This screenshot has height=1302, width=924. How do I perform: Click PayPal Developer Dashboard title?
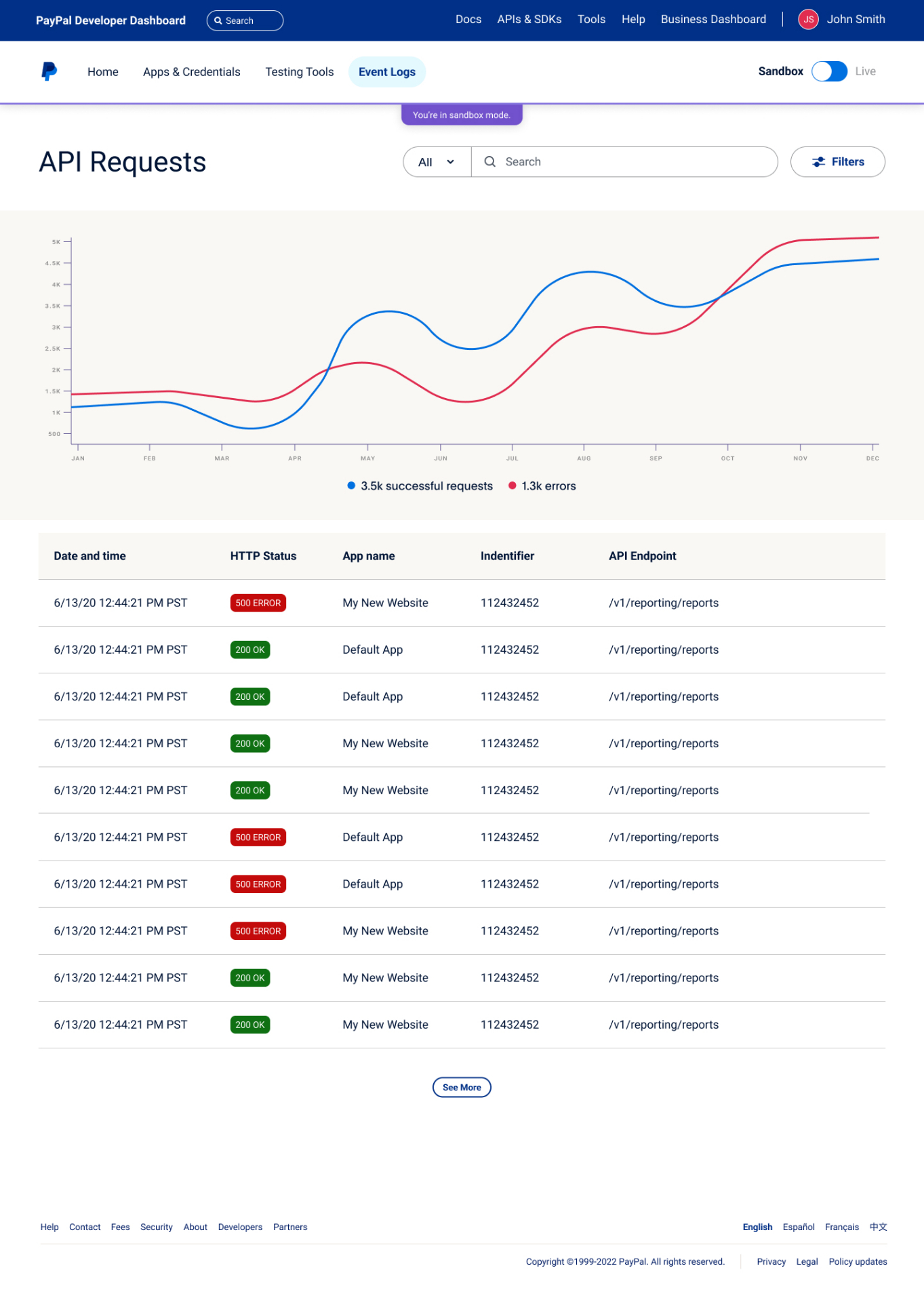coord(111,20)
